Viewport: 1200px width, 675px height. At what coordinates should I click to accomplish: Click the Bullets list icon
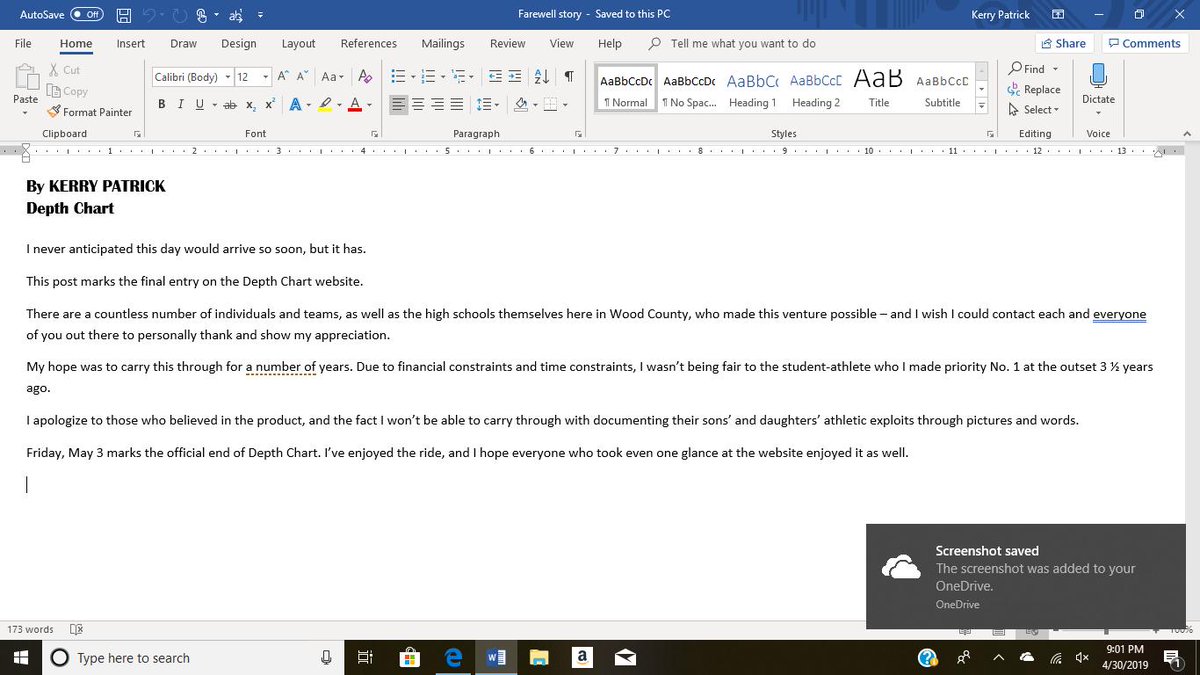[x=397, y=77]
